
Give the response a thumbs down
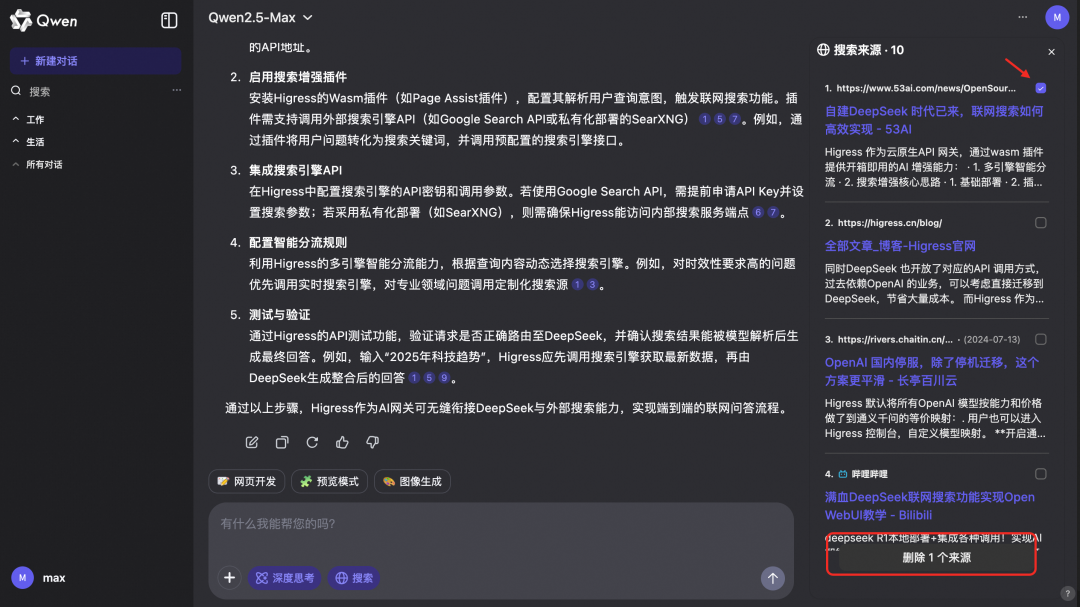tap(371, 442)
